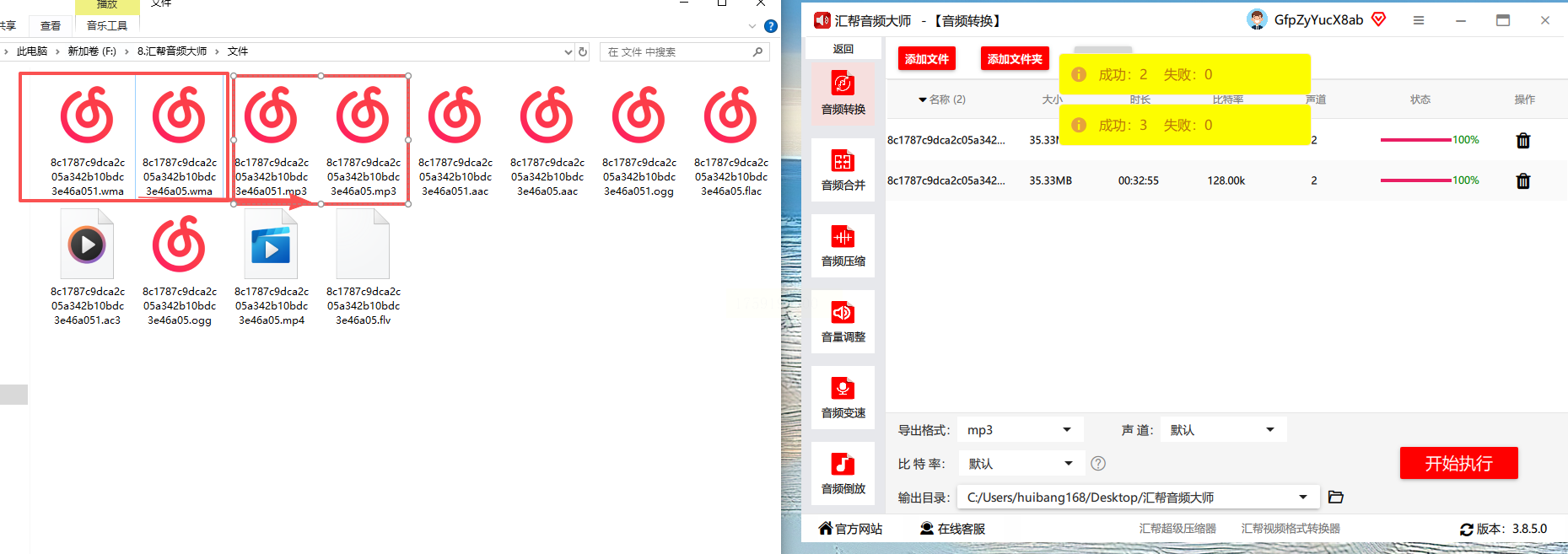Click the 128.00k bitrate cell

tap(1226, 180)
